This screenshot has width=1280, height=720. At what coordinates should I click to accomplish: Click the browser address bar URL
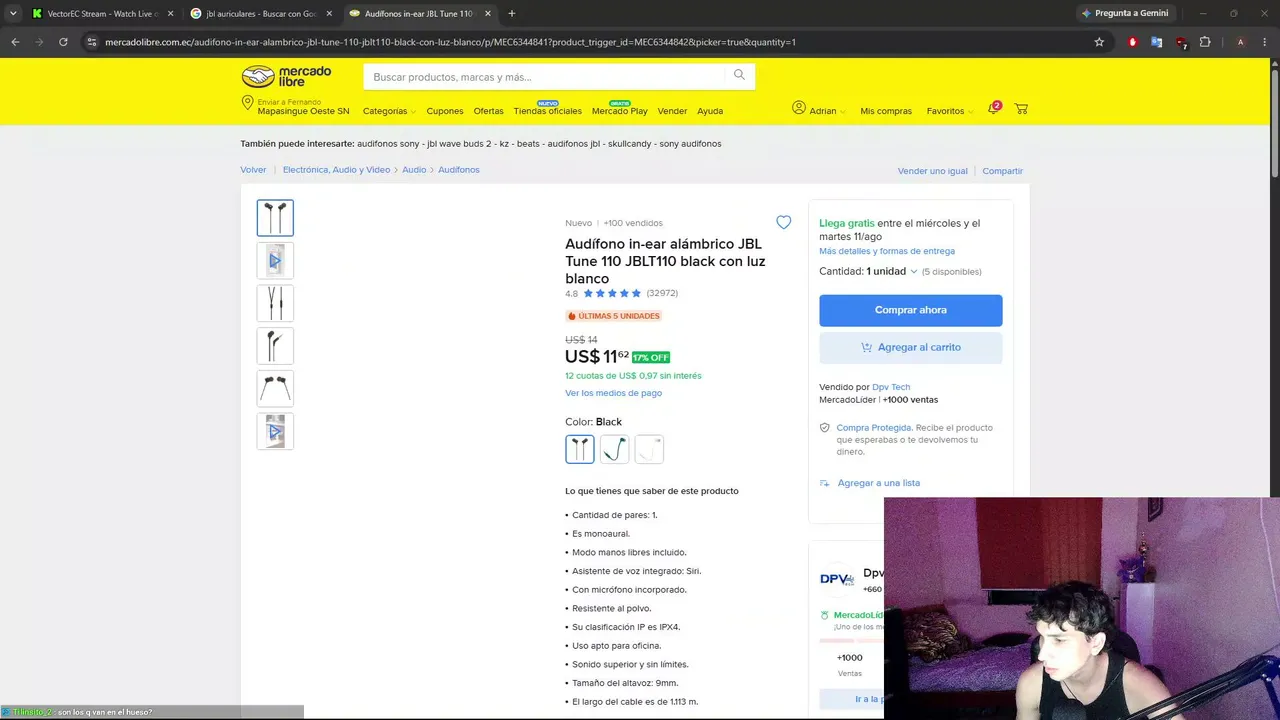pyautogui.click(x=450, y=42)
